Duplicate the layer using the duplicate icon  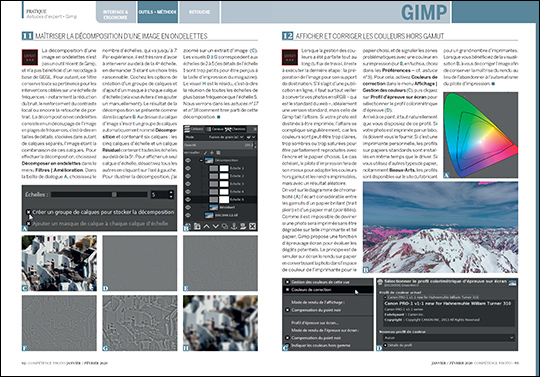point(225,226)
